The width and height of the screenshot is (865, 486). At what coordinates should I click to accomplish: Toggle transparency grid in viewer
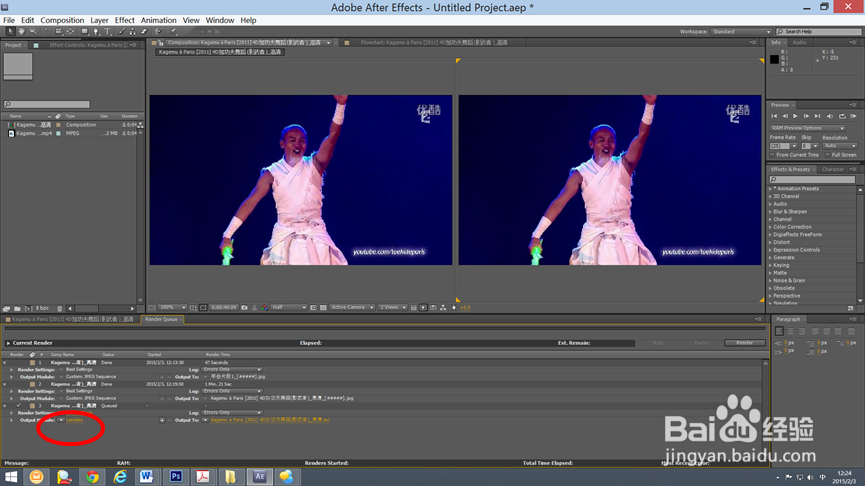[323, 307]
